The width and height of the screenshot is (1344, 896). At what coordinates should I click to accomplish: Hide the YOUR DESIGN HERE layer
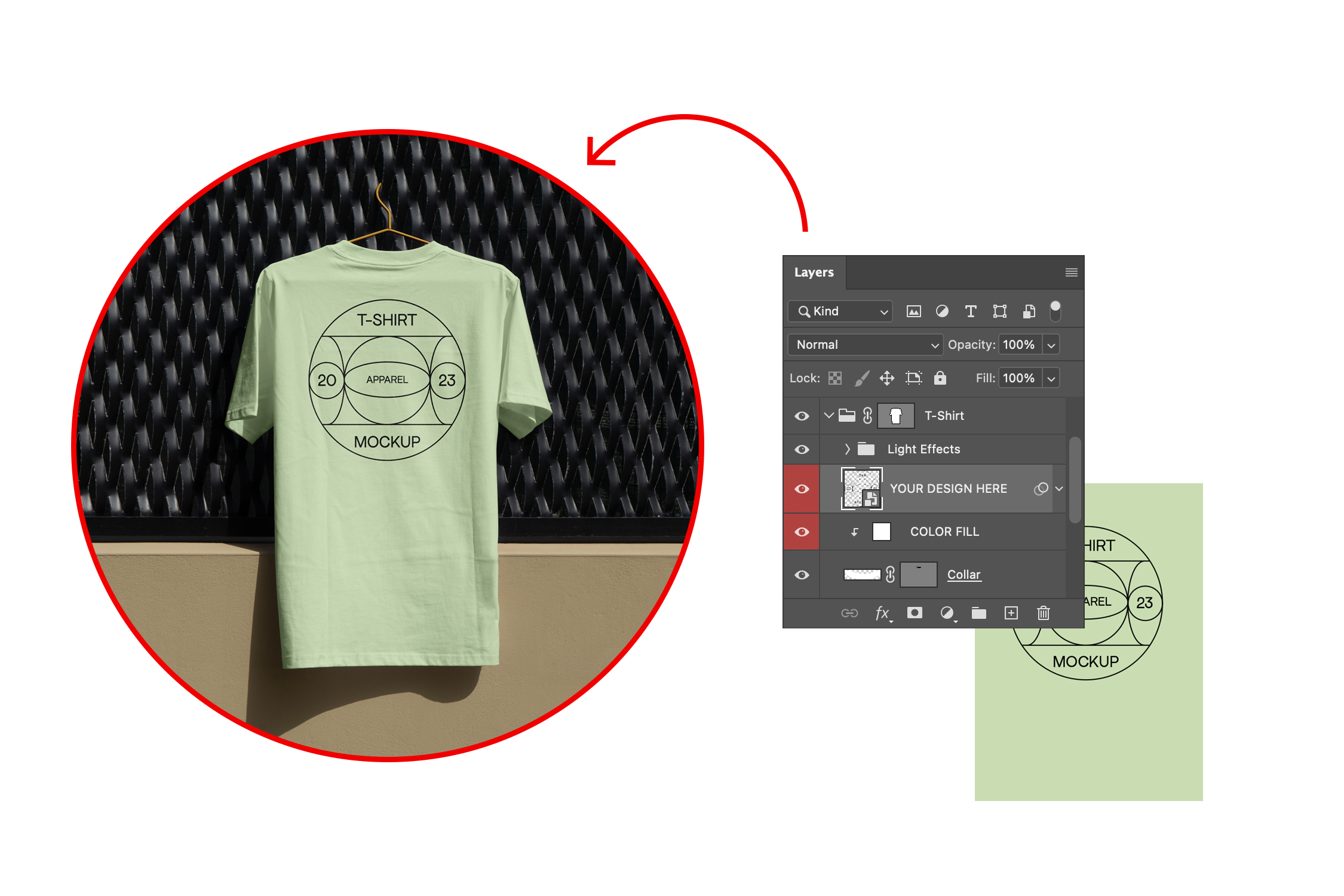[x=802, y=489]
